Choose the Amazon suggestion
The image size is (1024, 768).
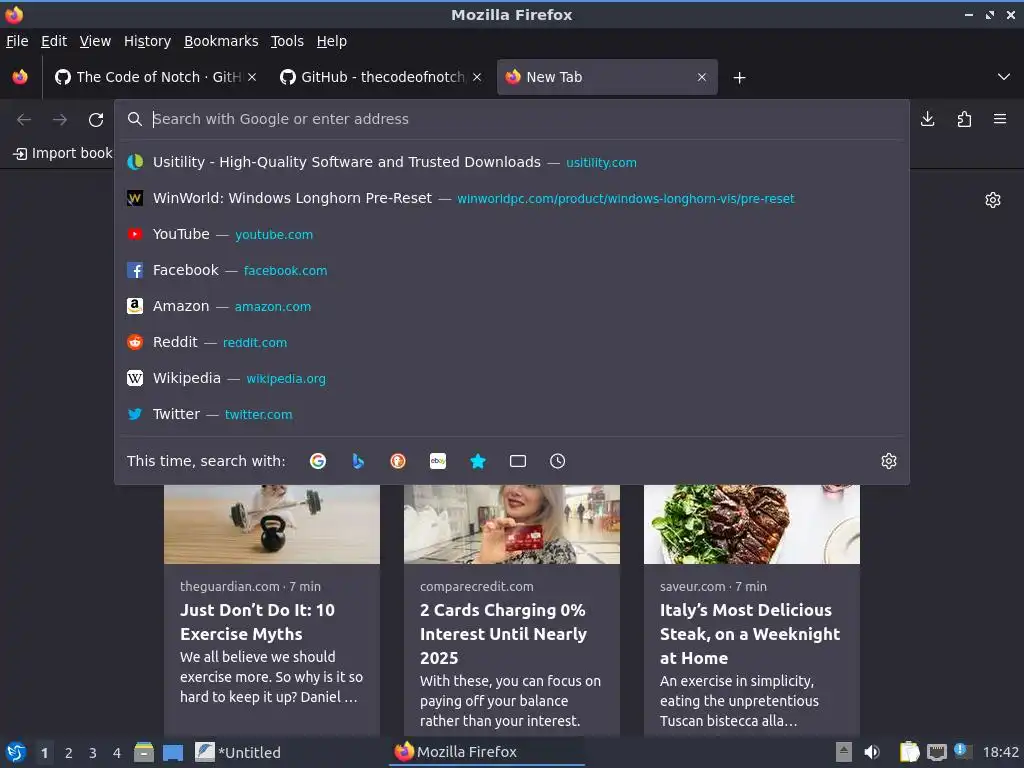(512, 306)
